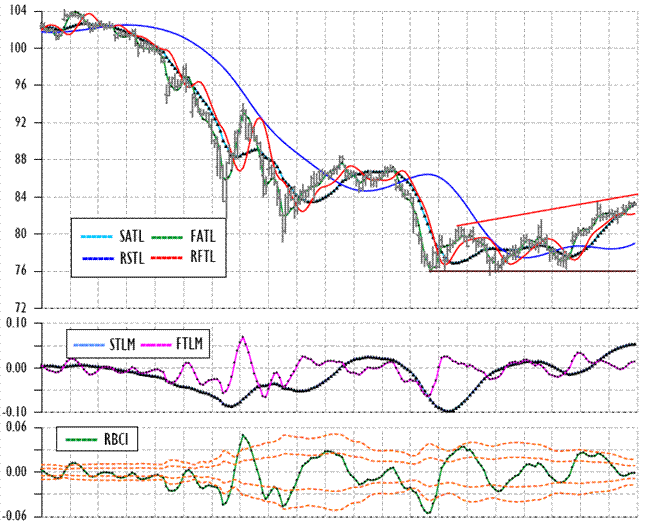Click the magenta FTLM legend line sample
Viewport: 650px width, 523px height.
(x=156, y=345)
